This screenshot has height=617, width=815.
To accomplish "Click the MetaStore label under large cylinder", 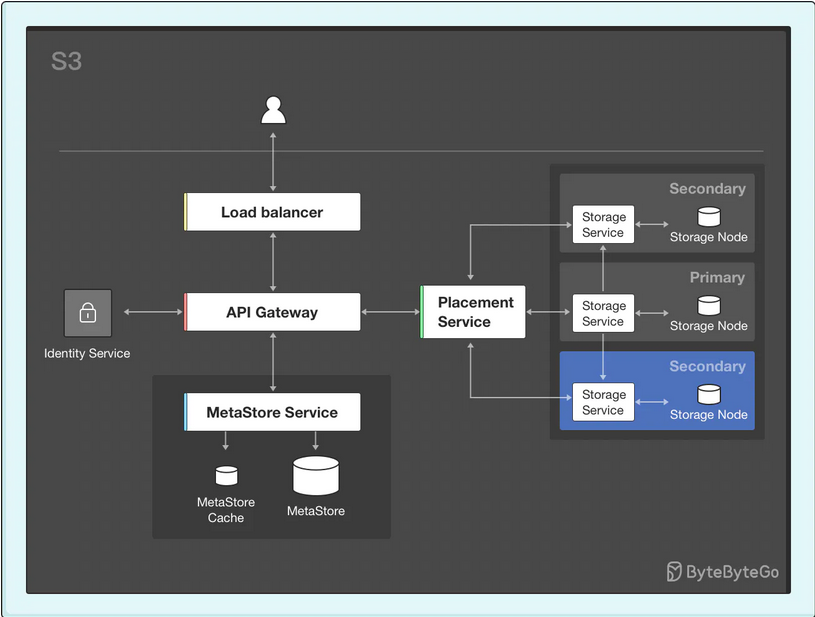I will (x=316, y=511).
